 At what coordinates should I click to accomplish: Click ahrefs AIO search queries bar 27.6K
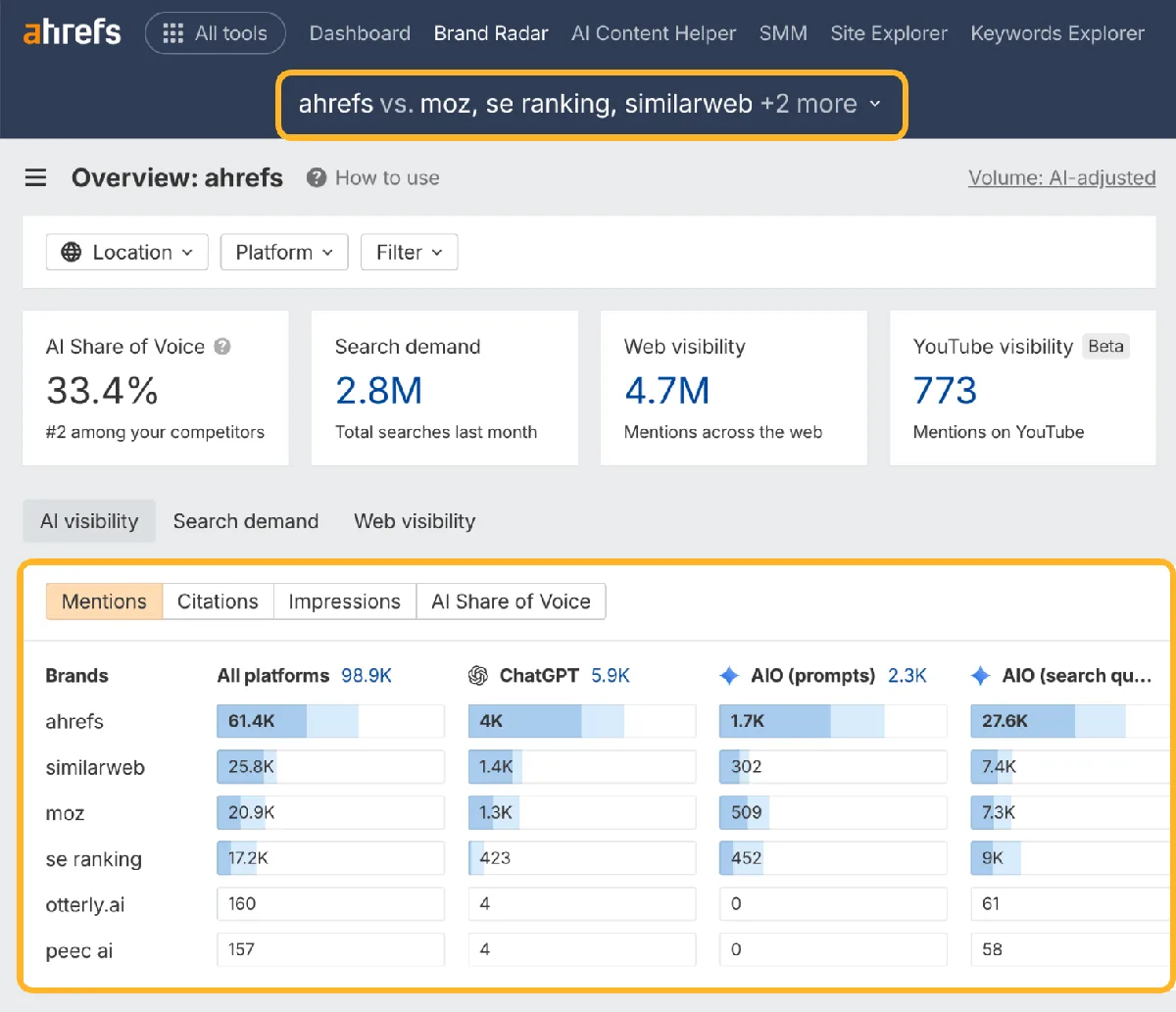click(1070, 721)
